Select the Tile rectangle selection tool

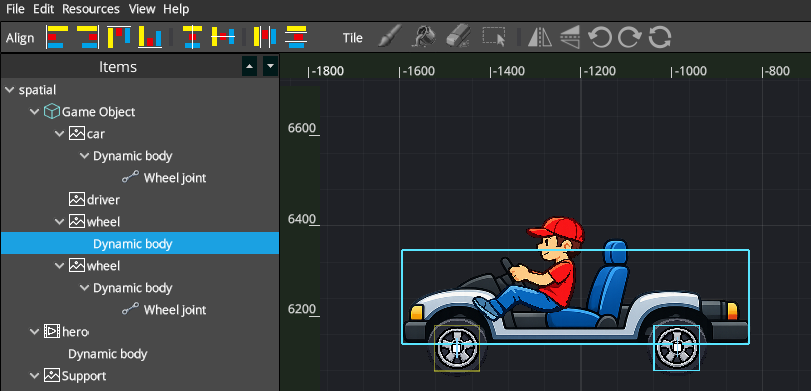point(494,37)
